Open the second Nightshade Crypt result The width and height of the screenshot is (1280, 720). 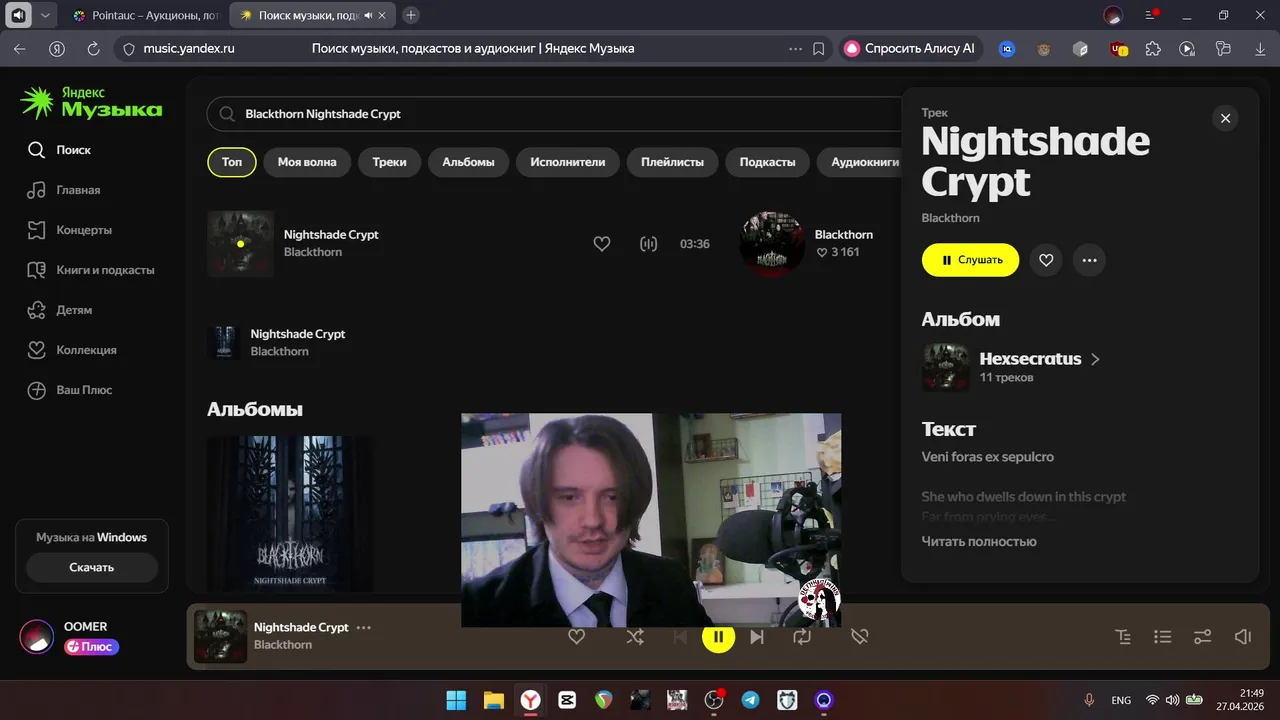pyautogui.click(x=298, y=342)
